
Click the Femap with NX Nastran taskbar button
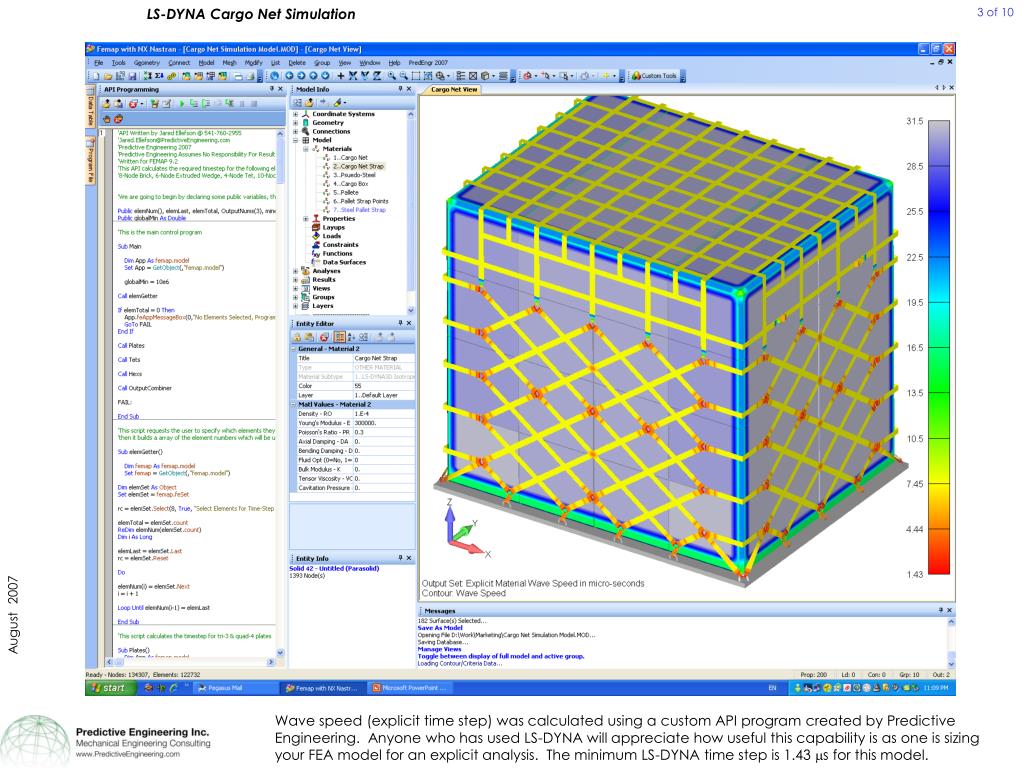point(322,688)
